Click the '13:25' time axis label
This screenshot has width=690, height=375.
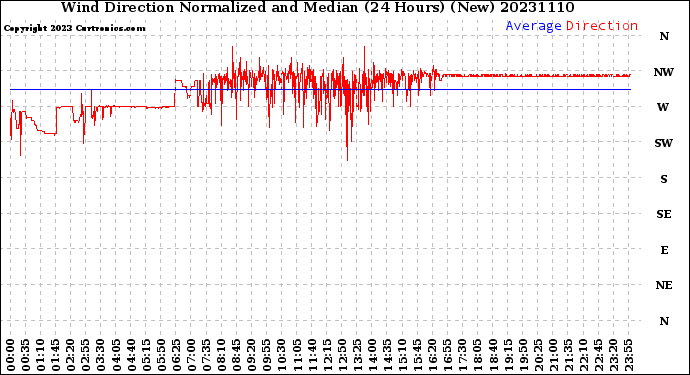(x=357, y=355)
